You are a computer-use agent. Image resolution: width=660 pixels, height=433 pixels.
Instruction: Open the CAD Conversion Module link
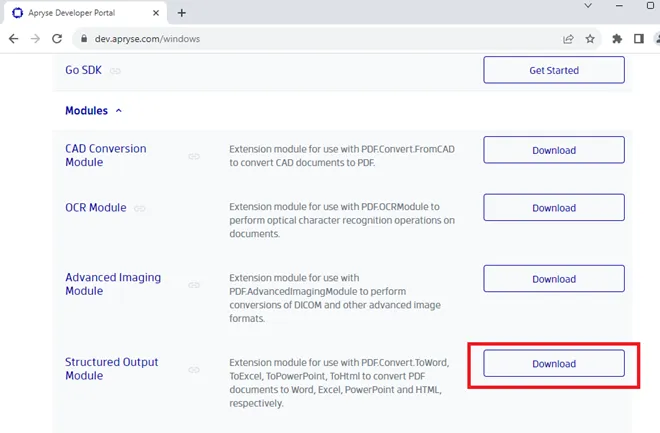pos(106,155)
